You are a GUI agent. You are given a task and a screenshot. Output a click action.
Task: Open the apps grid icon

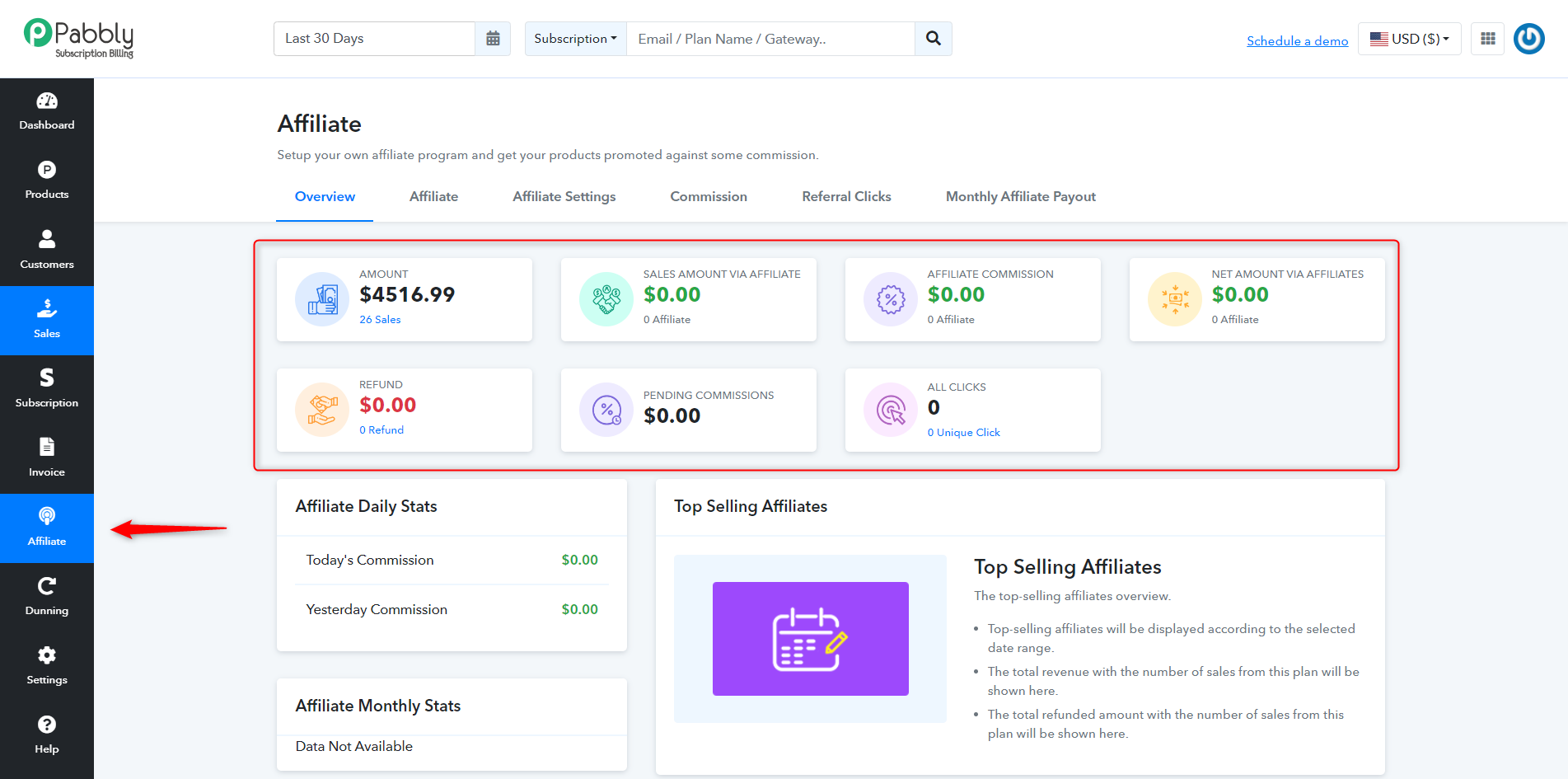(x=1488, y=39)
